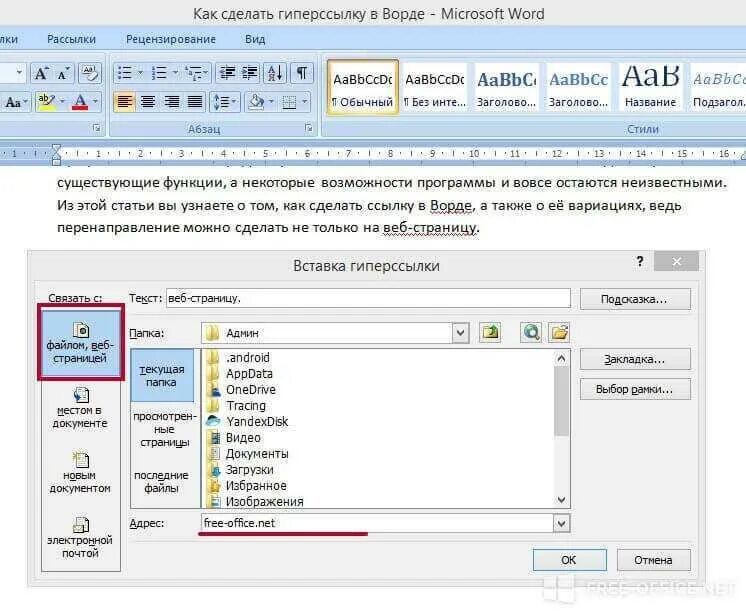Click the Адрес input field
The image size is (746, 612).
[x=377, y=523]
